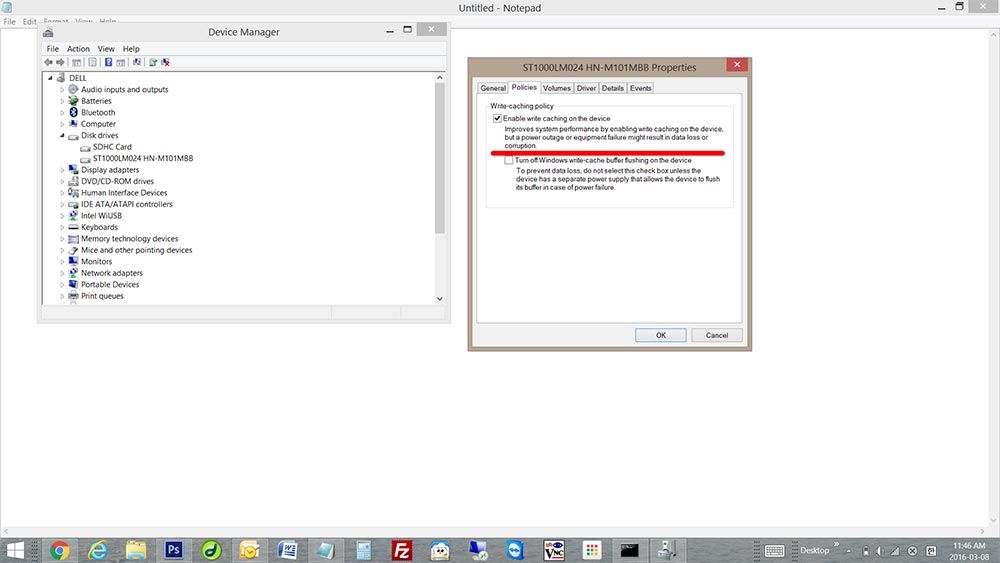The image size is (1000, 563).
Task: Open the View menu in Device Manager
Action: pyautogui.click(x=106, y=48)
